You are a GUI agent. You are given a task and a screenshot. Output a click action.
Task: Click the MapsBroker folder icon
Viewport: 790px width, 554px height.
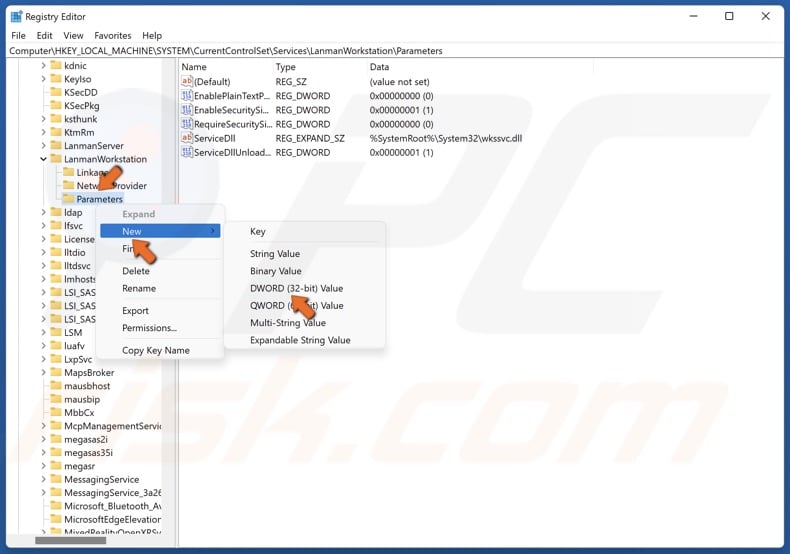coord(56,372)
